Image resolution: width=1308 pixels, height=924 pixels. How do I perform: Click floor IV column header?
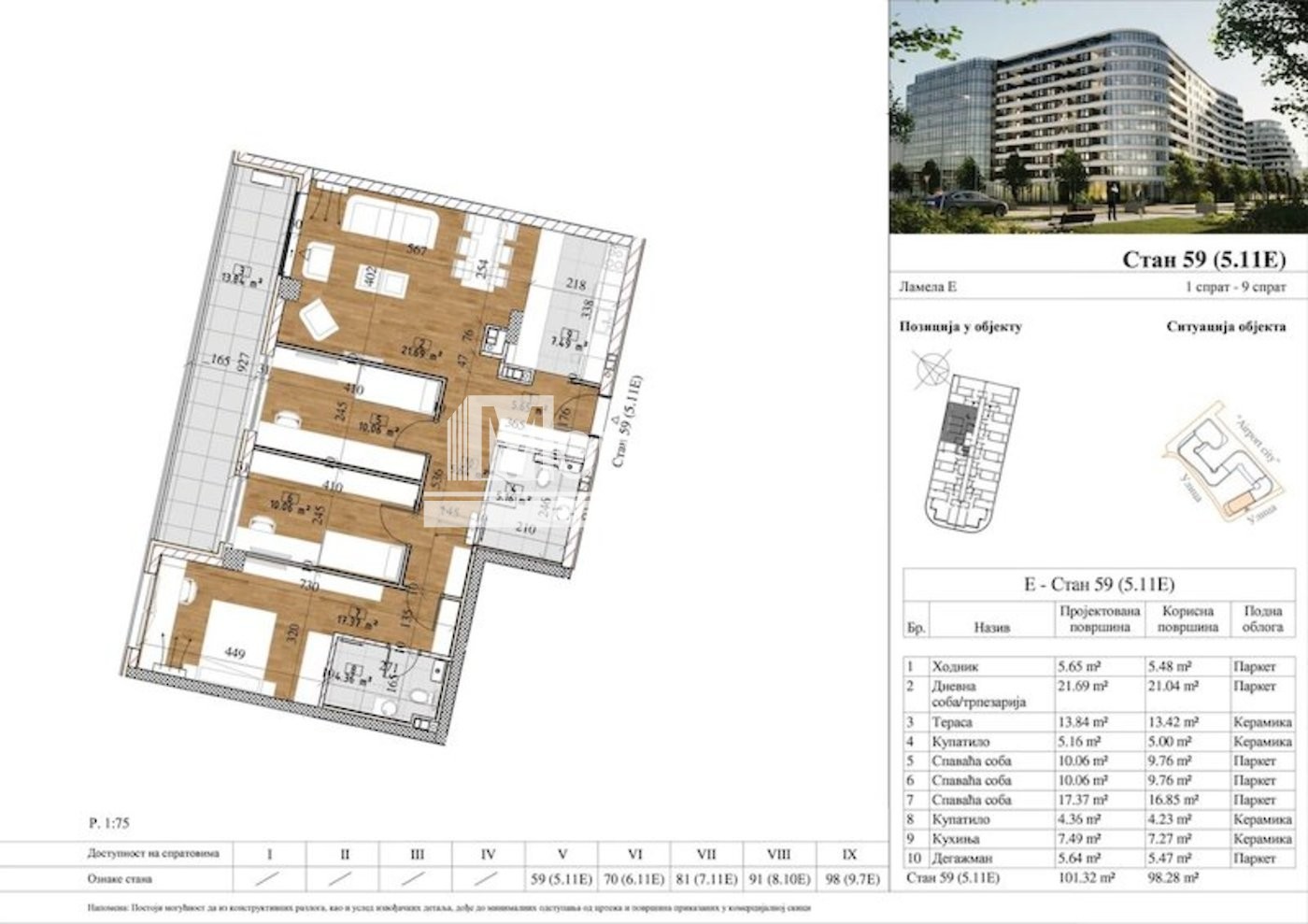(488, 854)
